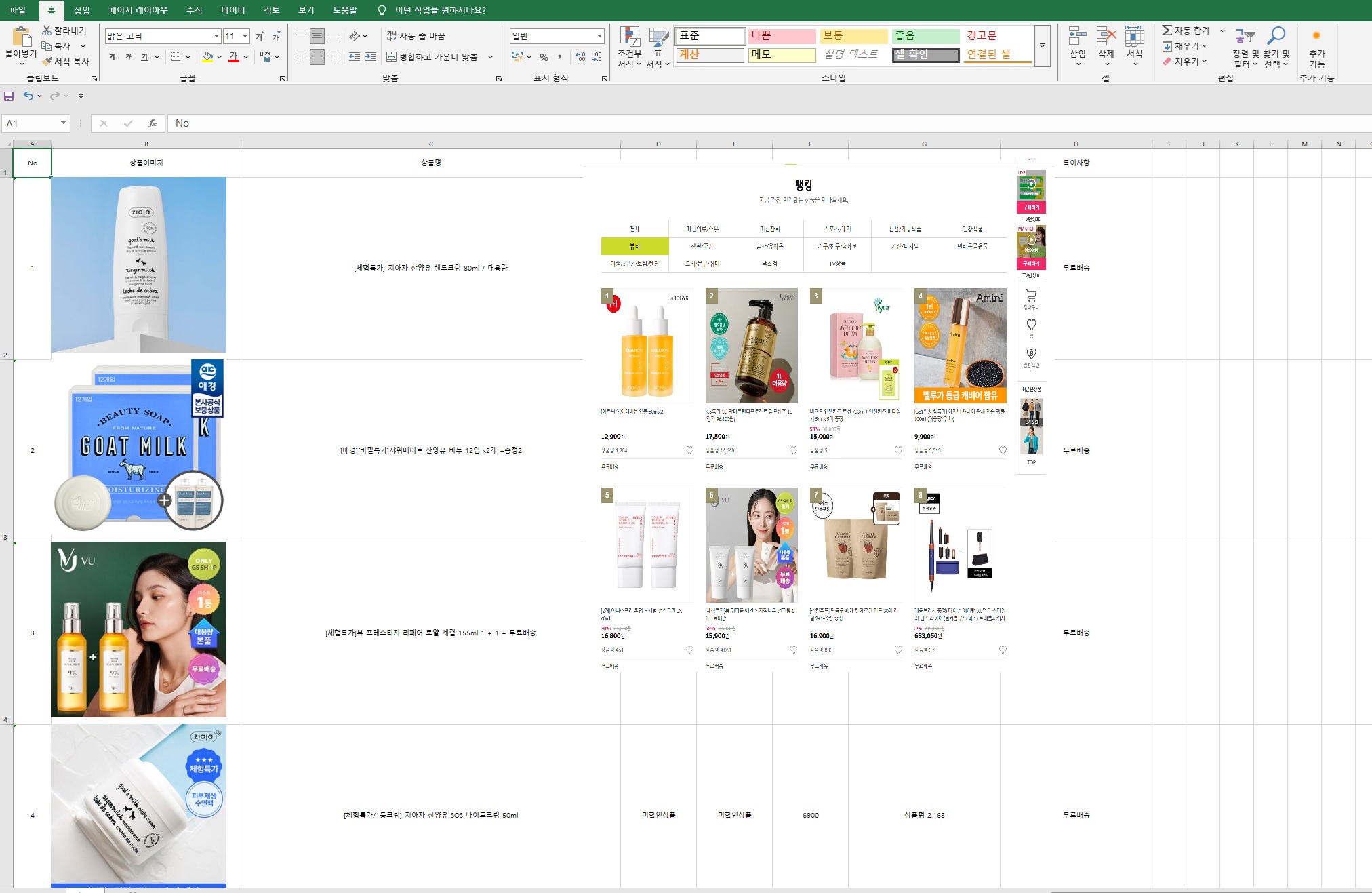The image size is (1372, 893).
Task: Click the AutoSum (자동 합계) sigma icon
Action: point(1167,31)
